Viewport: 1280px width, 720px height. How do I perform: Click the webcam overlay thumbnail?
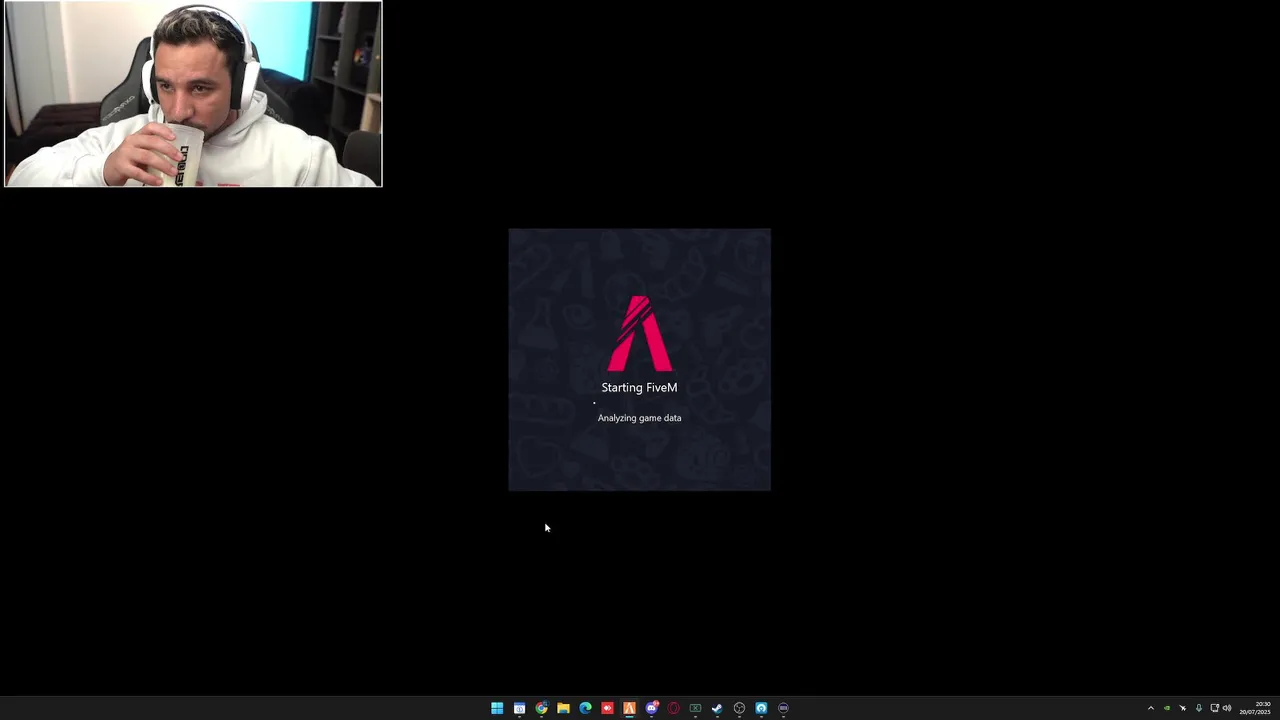click(193, 94)
